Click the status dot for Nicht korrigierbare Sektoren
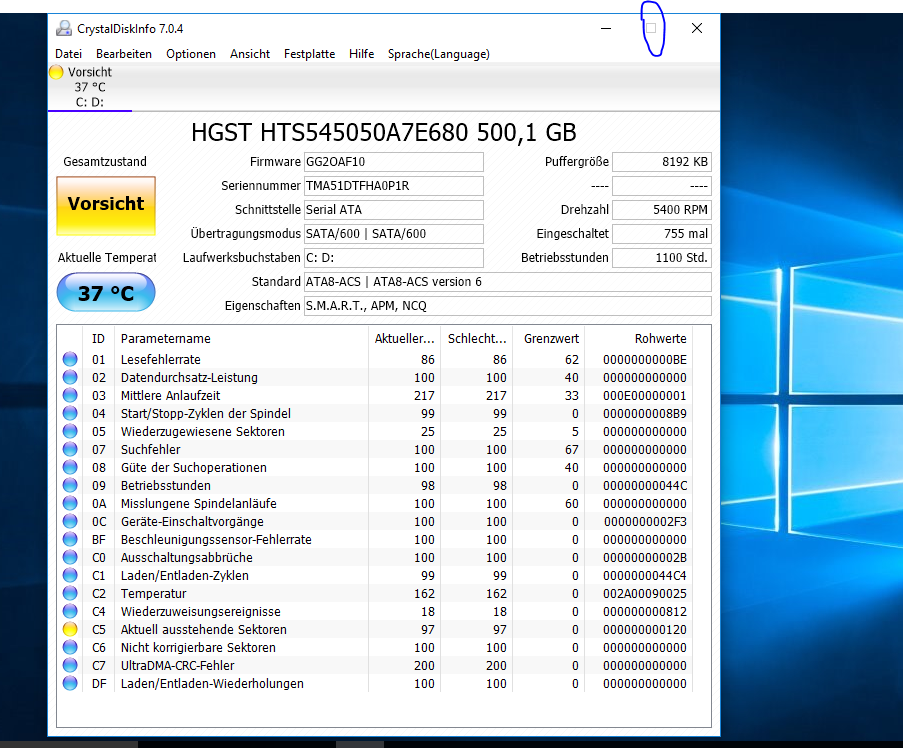 70,647
